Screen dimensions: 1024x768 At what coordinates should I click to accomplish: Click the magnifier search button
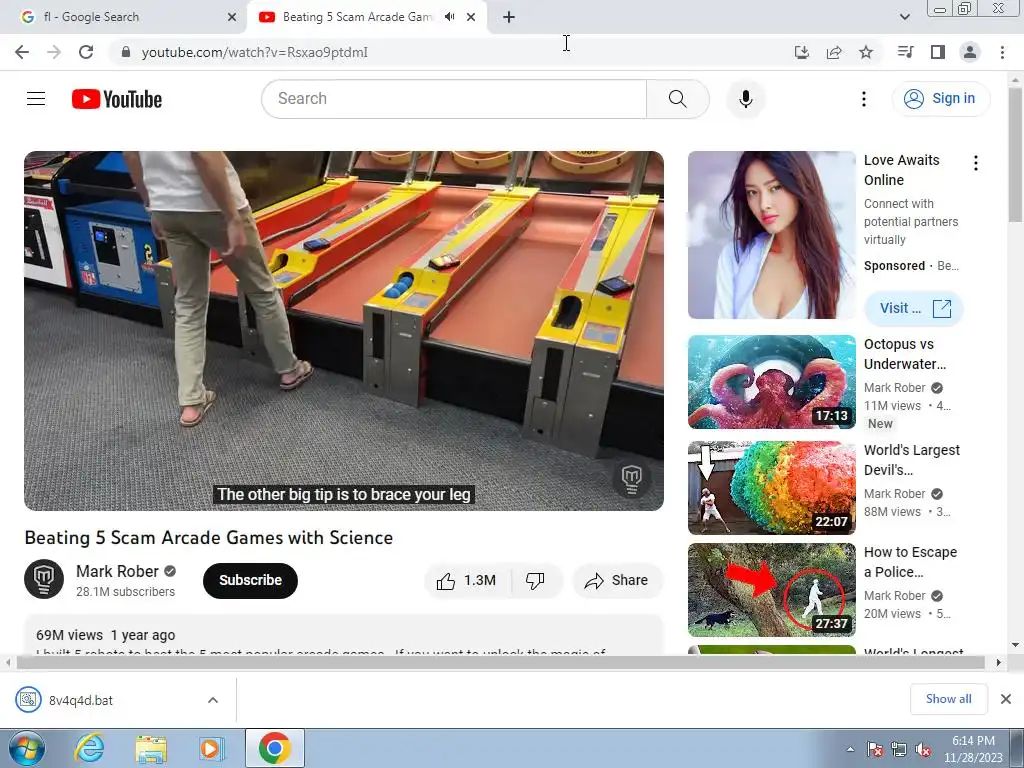click(678, 99)
